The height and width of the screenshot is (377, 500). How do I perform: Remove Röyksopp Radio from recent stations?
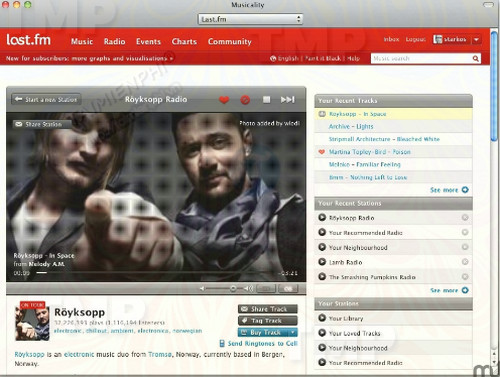pos(465,218)
